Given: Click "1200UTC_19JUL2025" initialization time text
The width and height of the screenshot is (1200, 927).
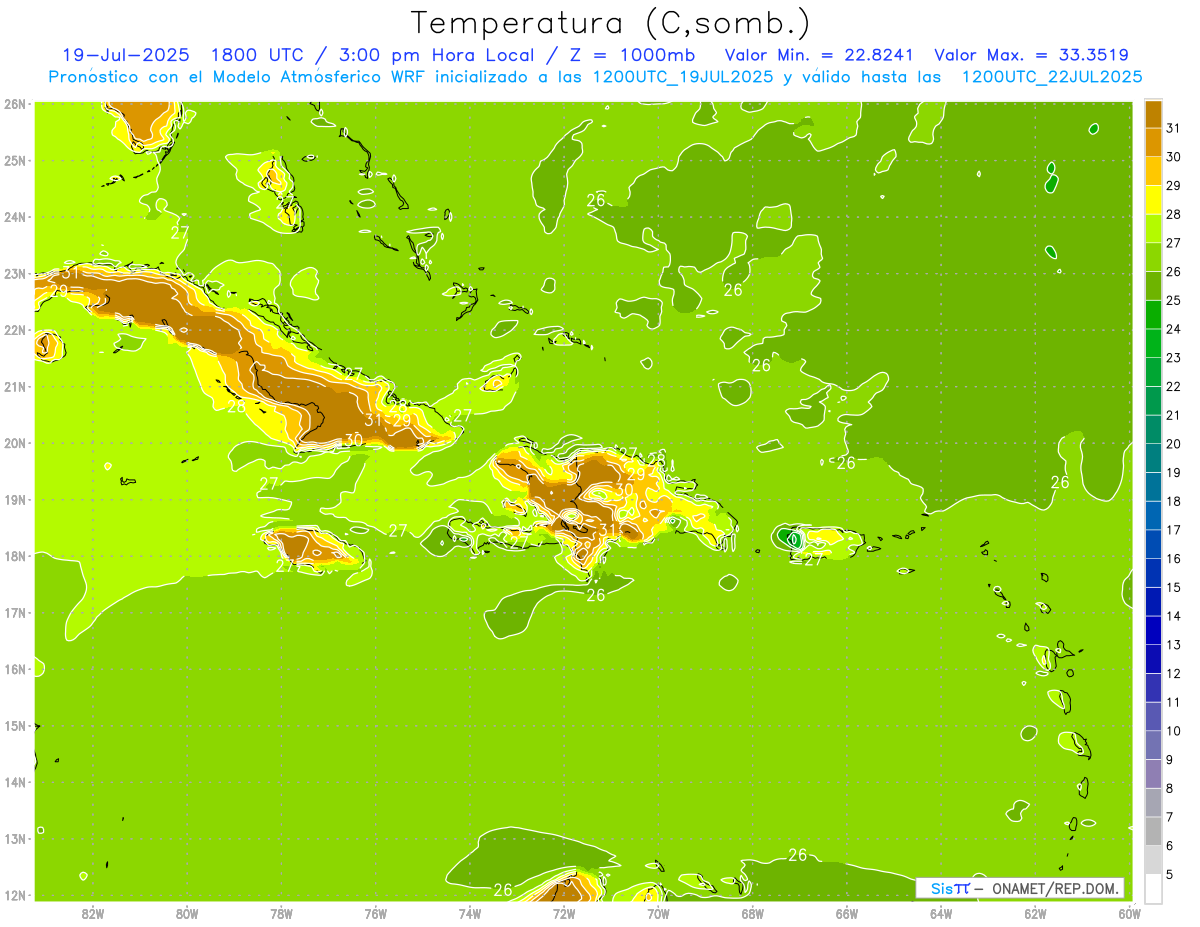Looking at the screenshot, I should (683, 77).
